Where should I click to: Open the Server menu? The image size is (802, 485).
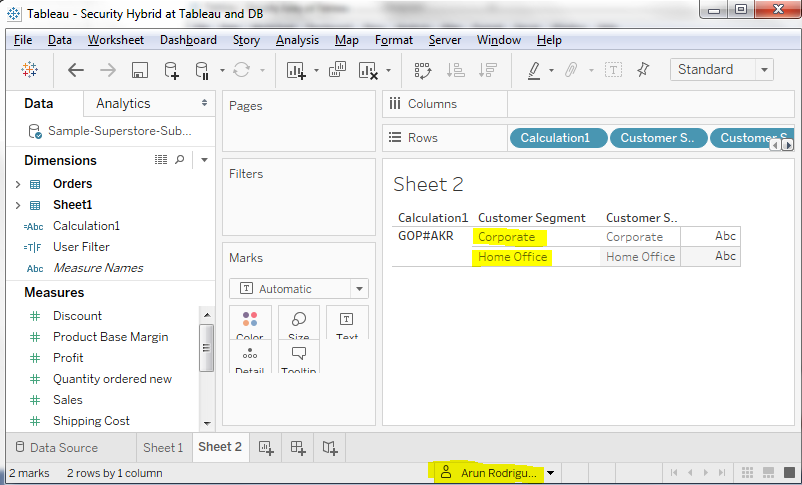coord(444,40)
